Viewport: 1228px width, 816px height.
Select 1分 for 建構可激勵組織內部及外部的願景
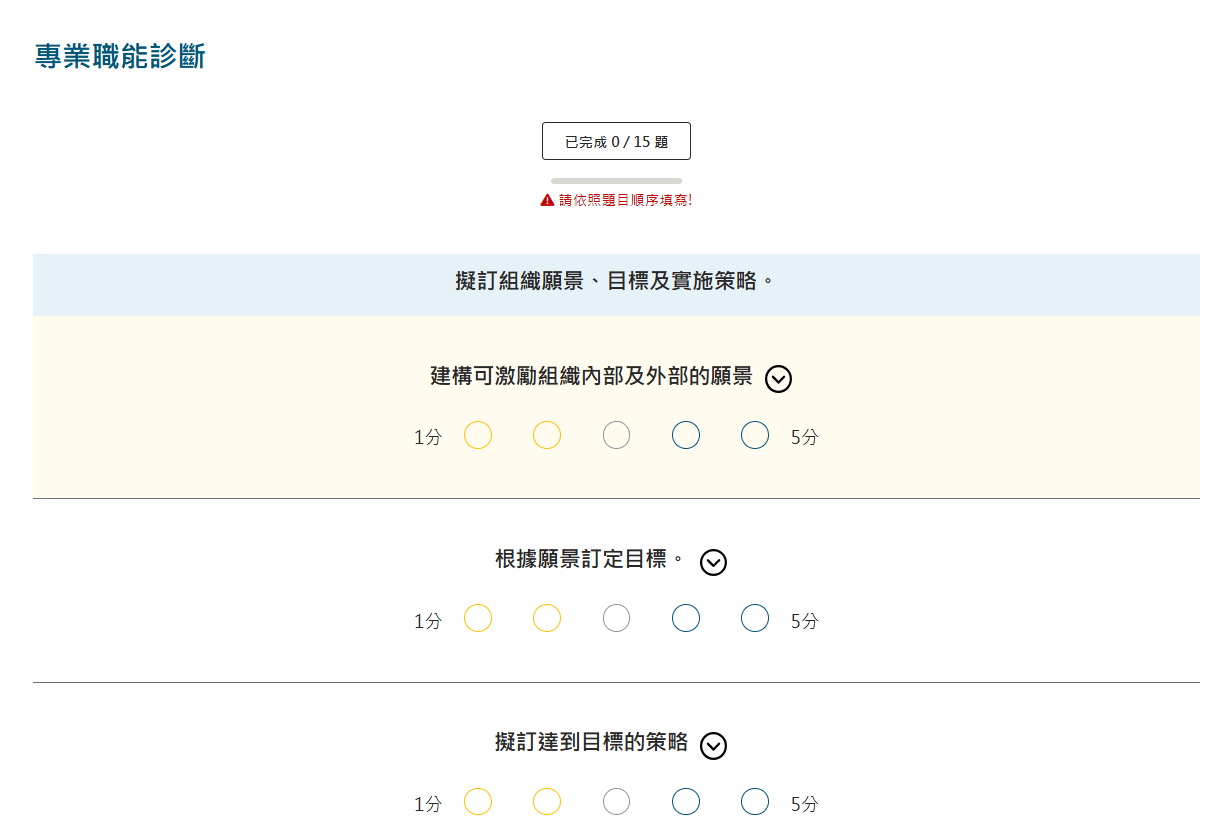click(478, 436)
